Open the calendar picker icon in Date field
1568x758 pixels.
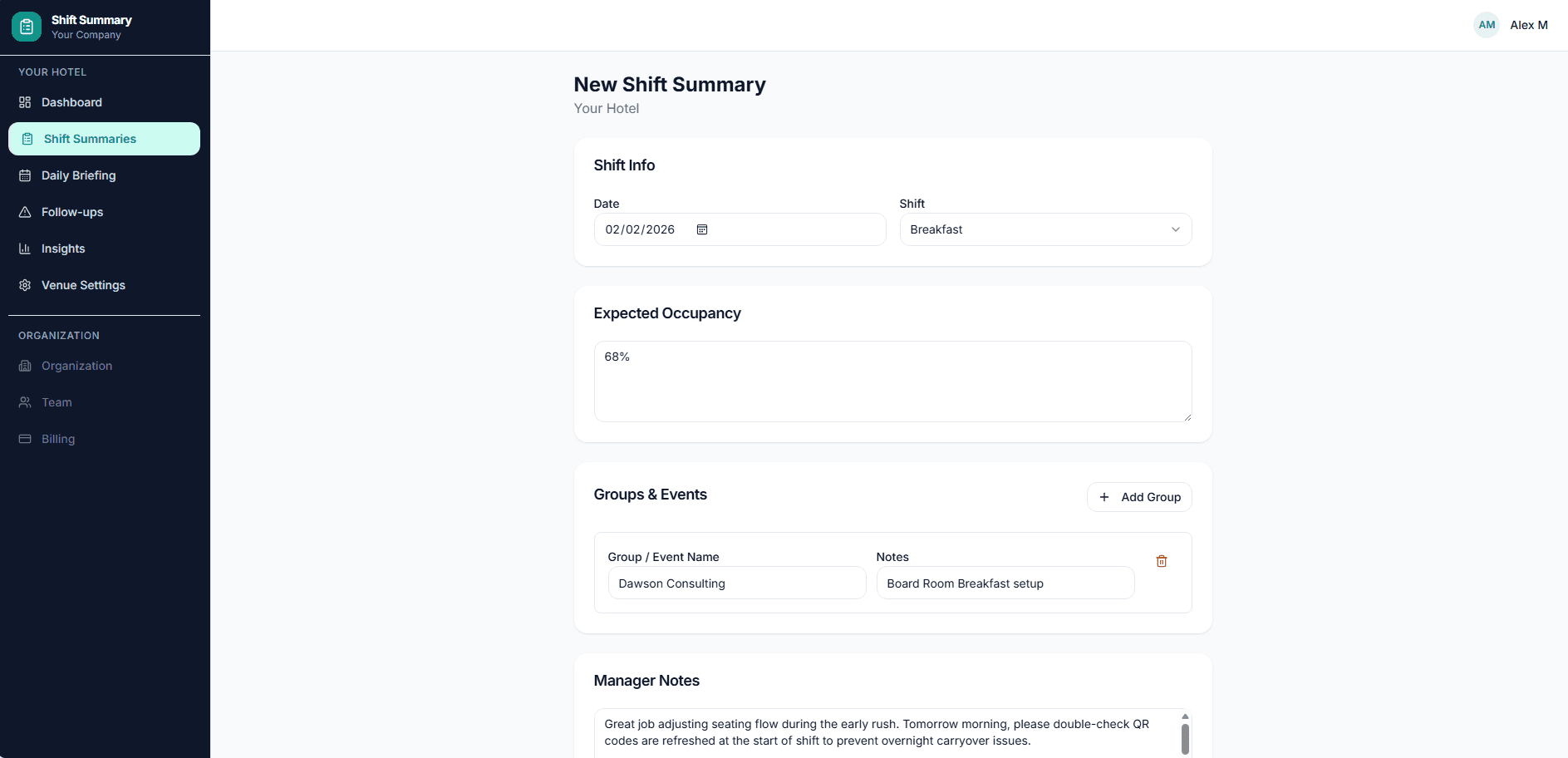click(702, 229)
